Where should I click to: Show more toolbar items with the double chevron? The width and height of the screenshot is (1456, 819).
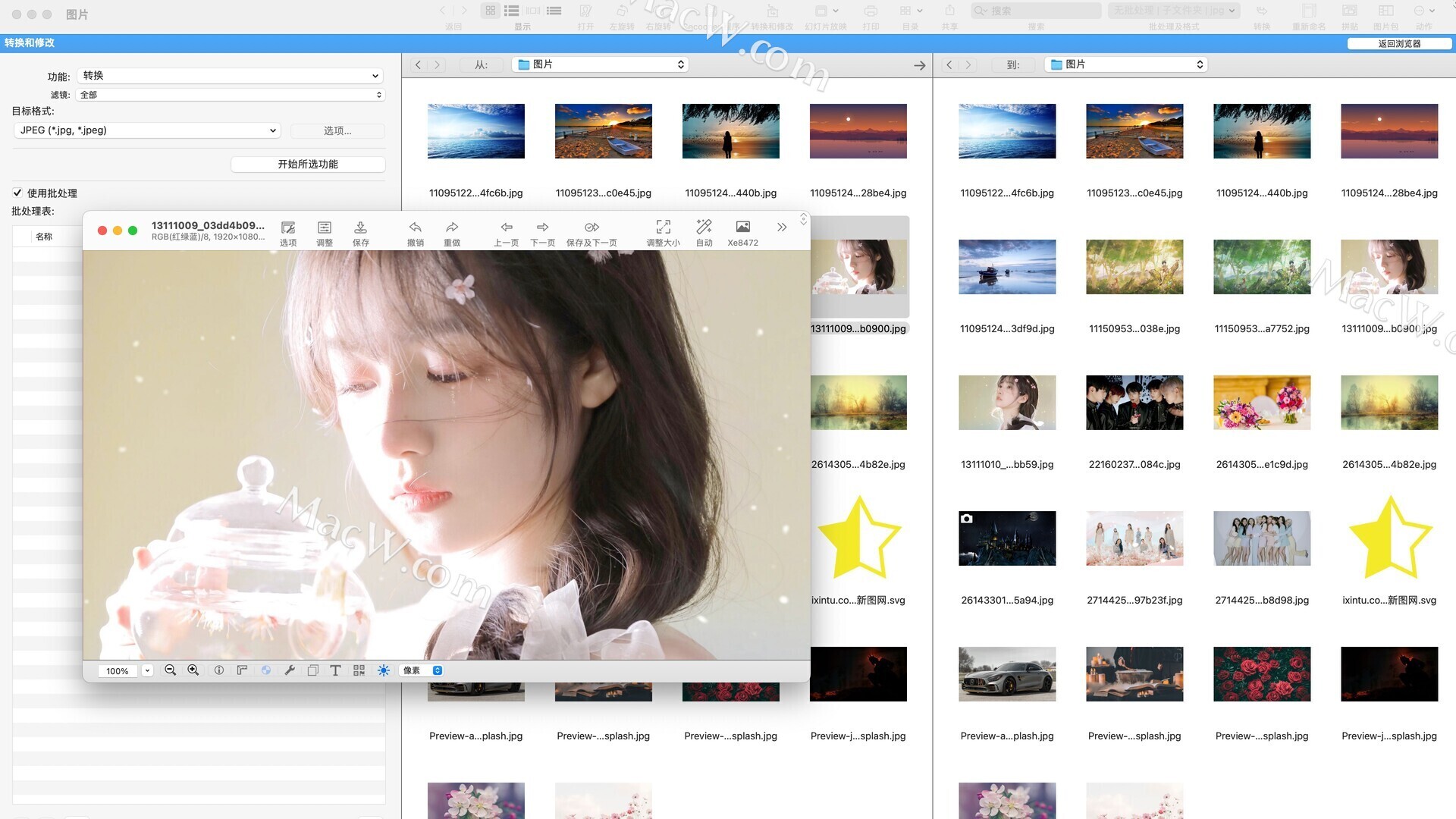tap(782, 227)
